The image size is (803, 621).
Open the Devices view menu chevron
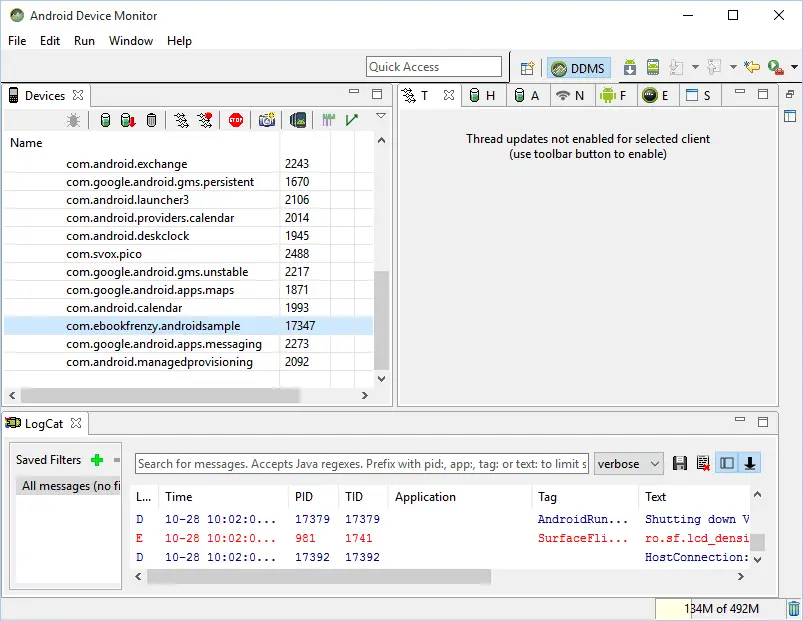click(x=380, y=116)
